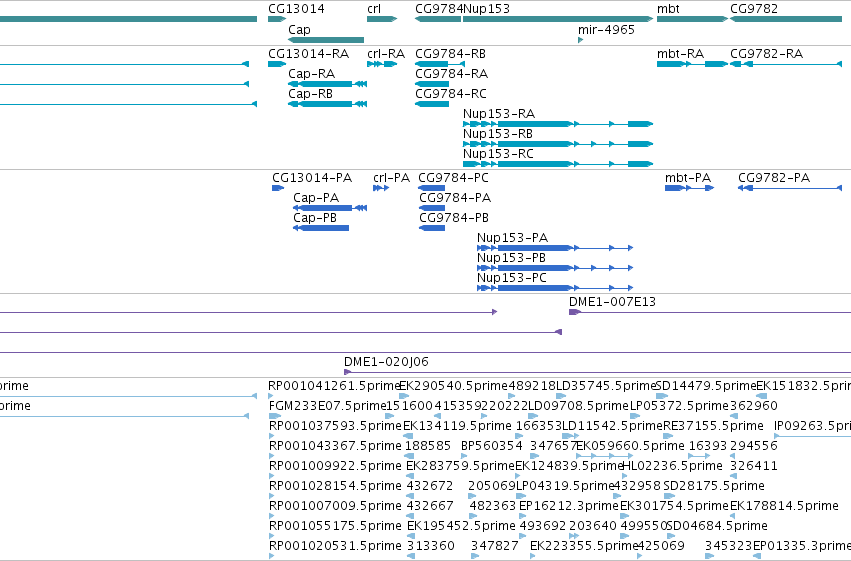This screenshot has width=851, height=561.
Task: Select the LP05372.5prime cDNA label
Action: tap(679, 406)
